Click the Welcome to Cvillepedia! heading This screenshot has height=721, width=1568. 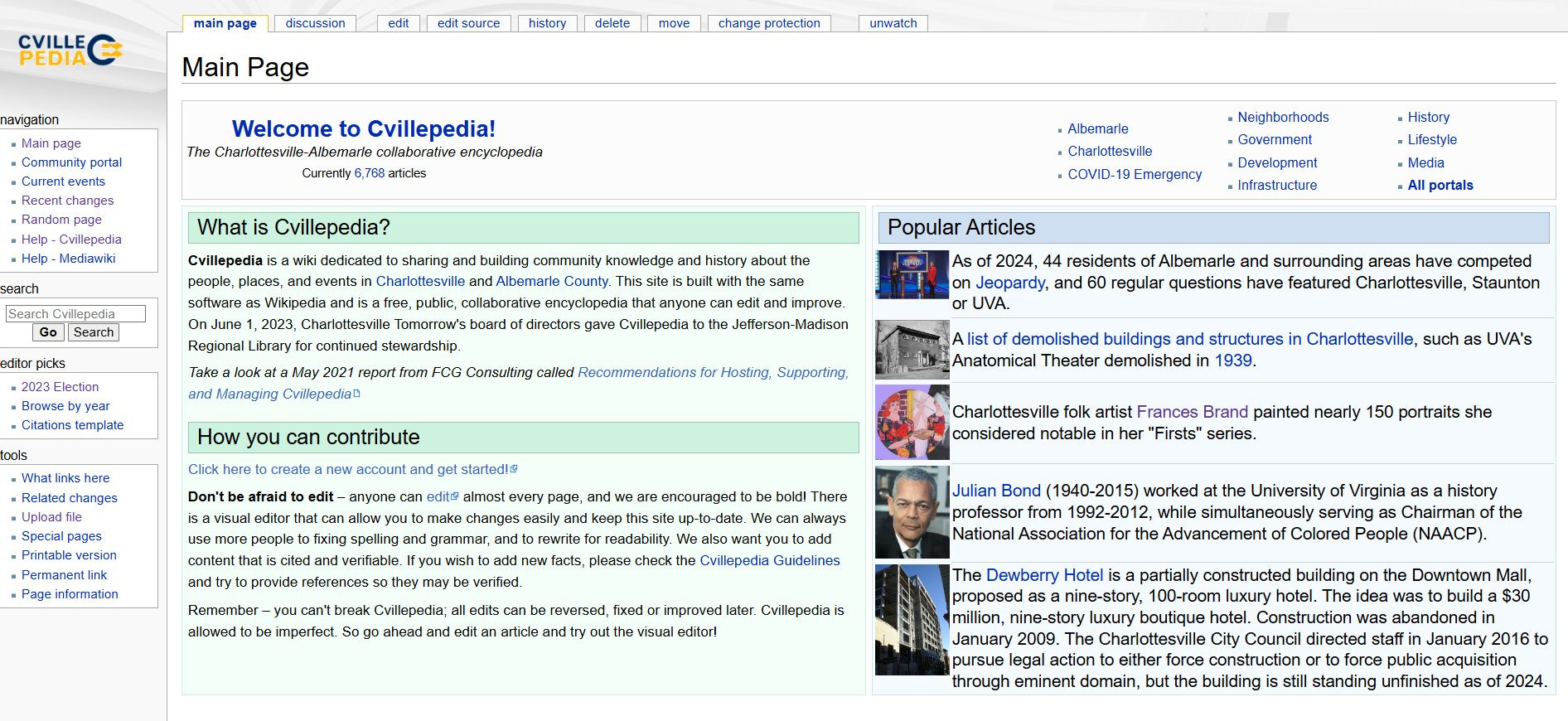tap(364, 128)
